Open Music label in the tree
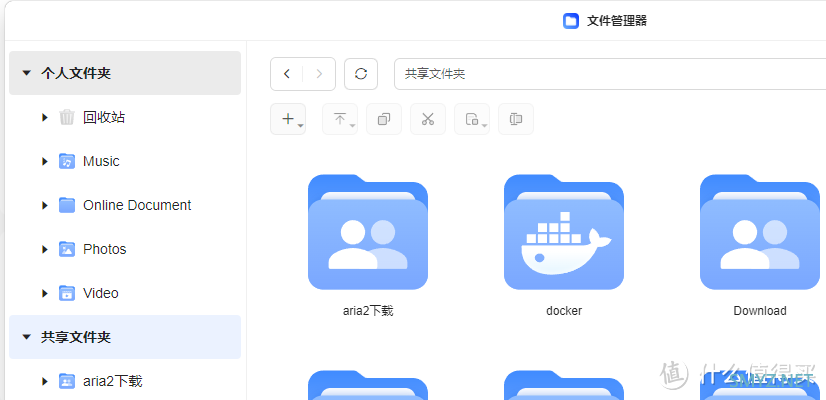Image resolution: width=826 pixels, height=400 pixels. tap(101, 161)
